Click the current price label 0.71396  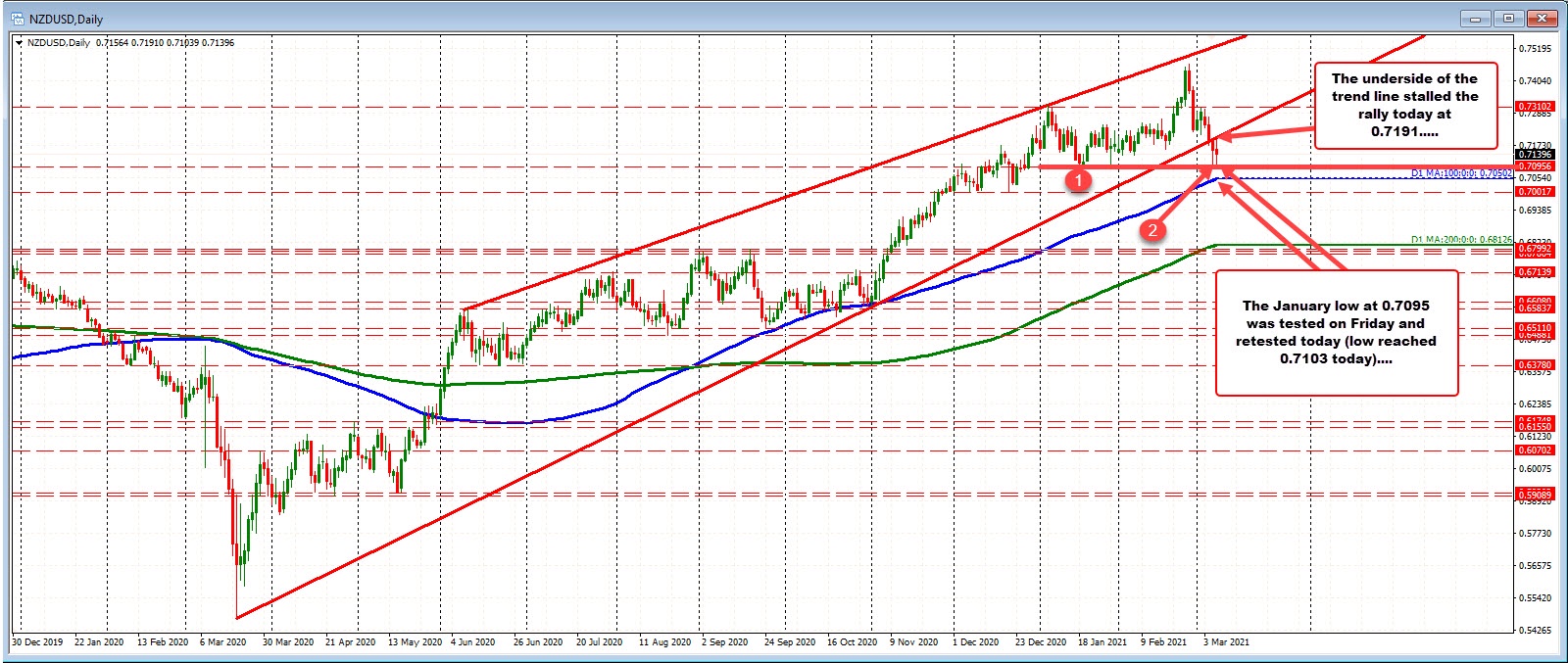[1535, 154]
